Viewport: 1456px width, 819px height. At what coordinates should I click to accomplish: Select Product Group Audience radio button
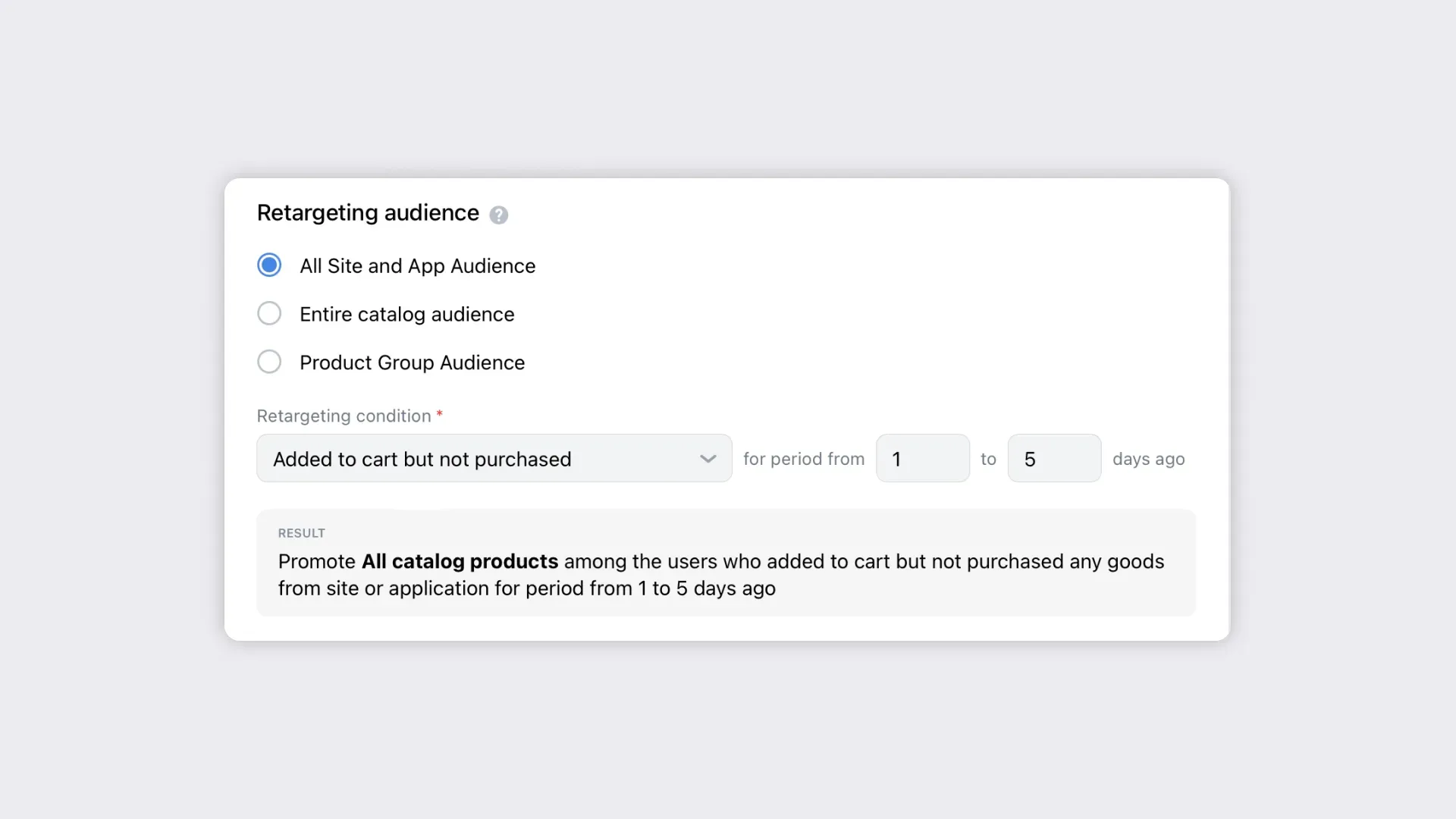[269, 362]
